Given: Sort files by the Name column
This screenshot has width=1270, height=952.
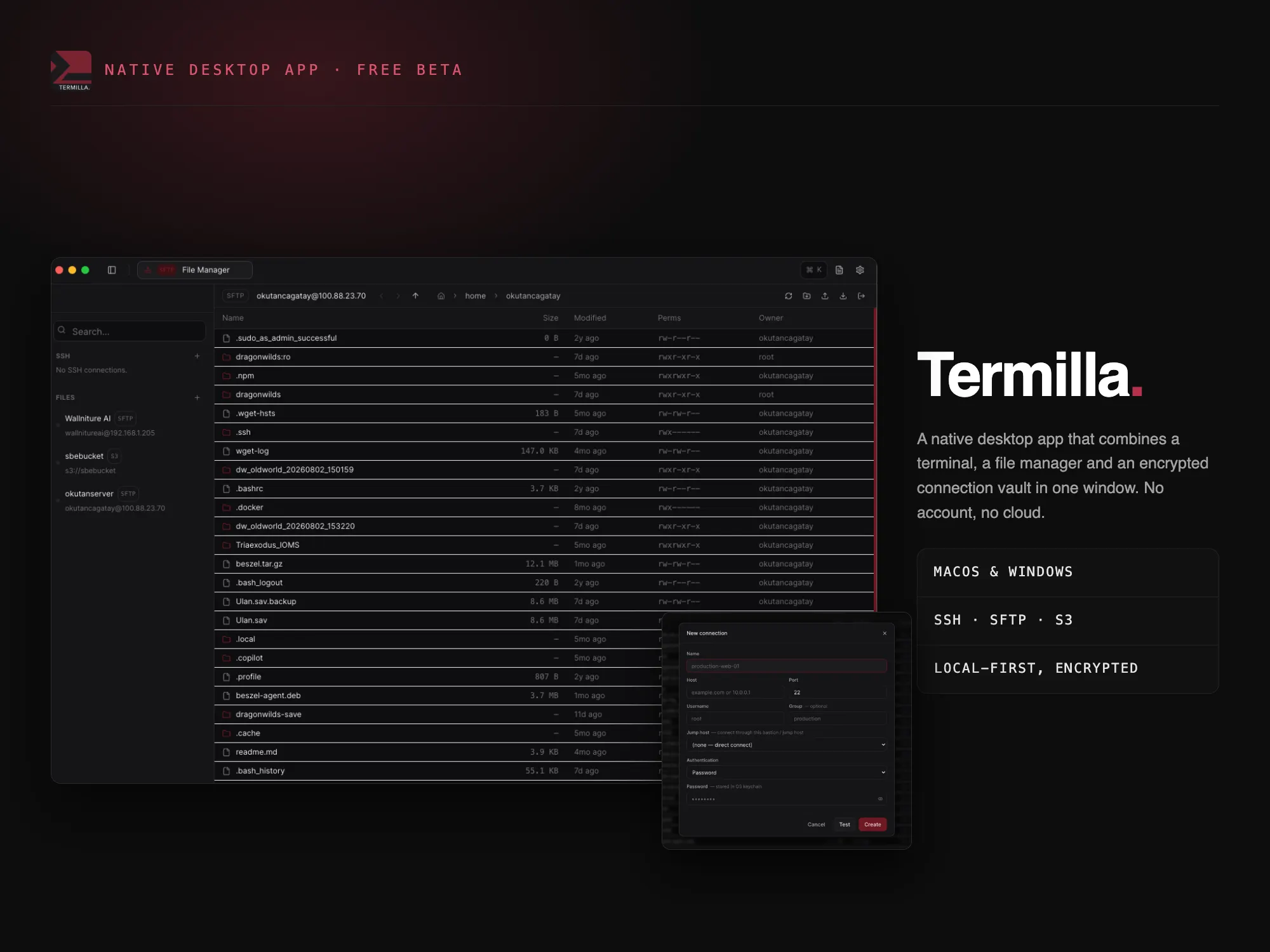Looking at the screenshot, I should pos(233,318).
